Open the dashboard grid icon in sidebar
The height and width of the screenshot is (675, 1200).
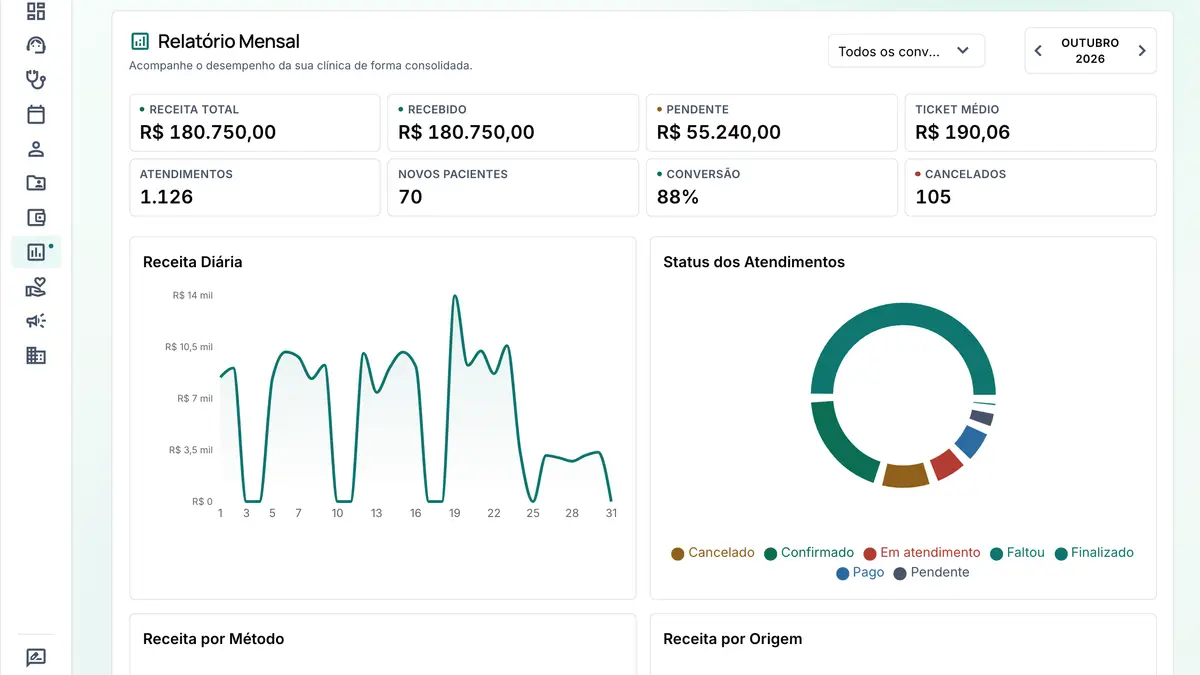36,12
